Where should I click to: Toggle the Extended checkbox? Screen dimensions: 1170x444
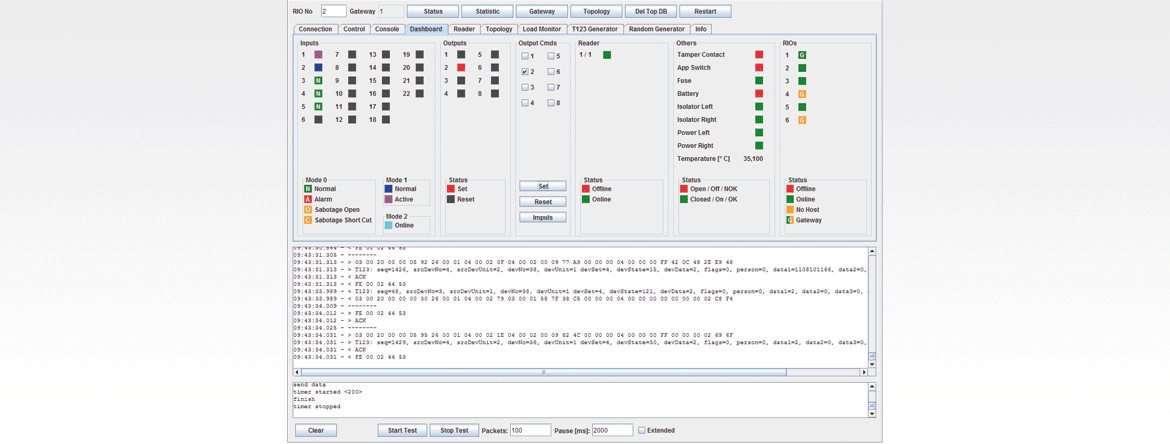(x=642, y=430)
